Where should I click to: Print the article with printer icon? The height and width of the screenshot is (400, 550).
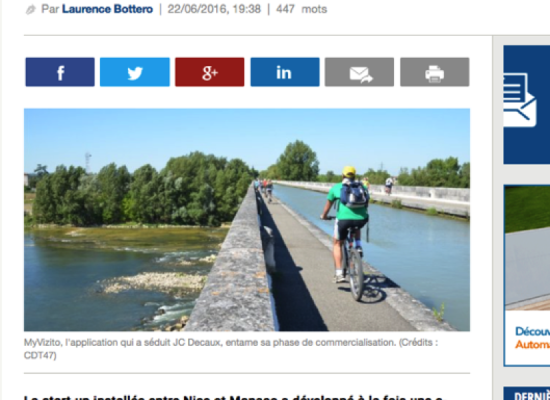tap(435, 72)
